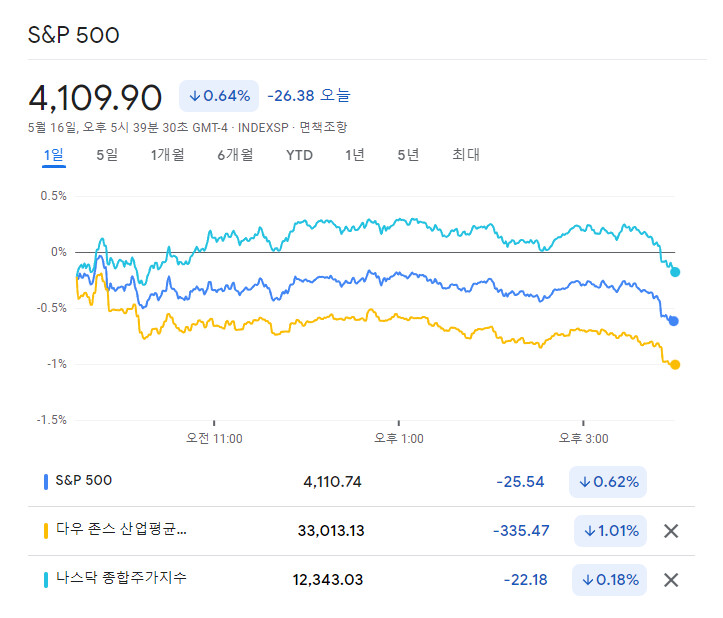
Task: Click the yellow Dow Jones line endpoint dot
Action: coord(675,365)
